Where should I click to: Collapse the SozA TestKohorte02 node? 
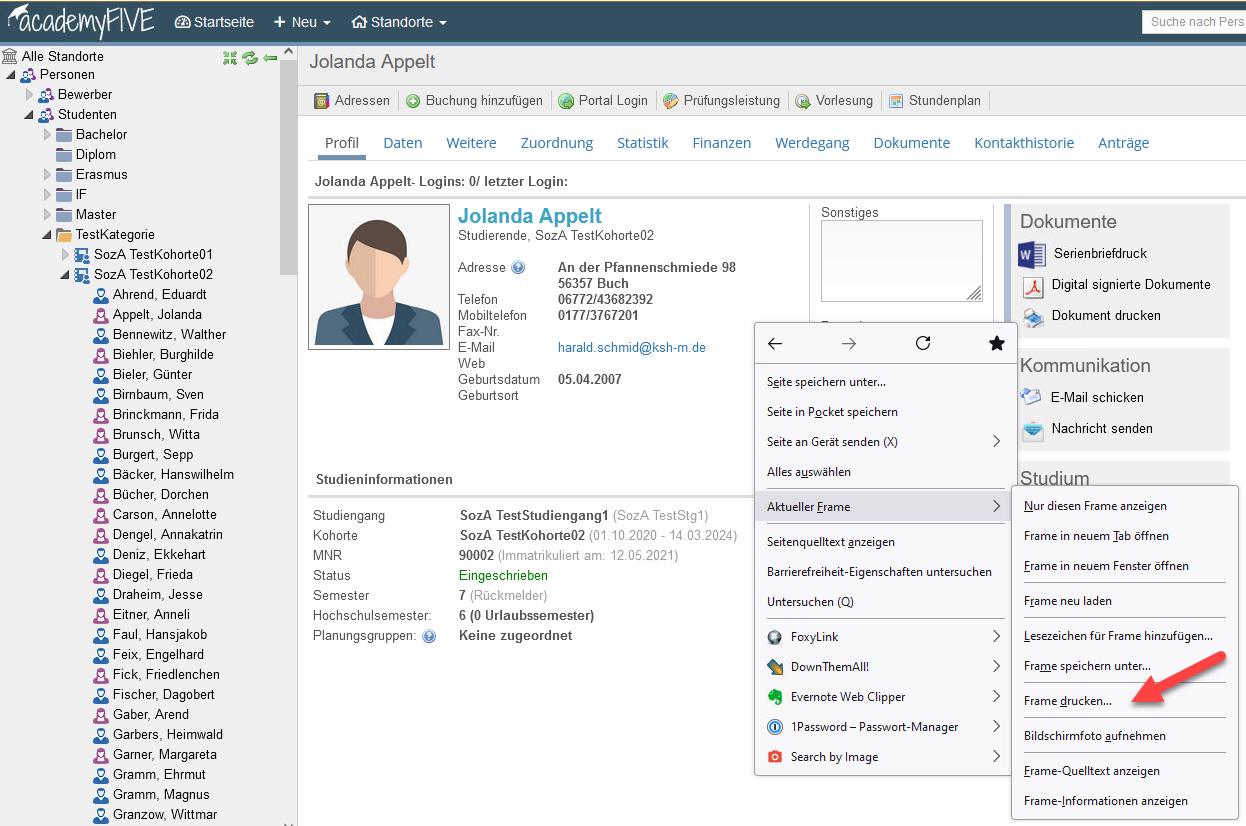pyautogui.click(x=66, y=275)
